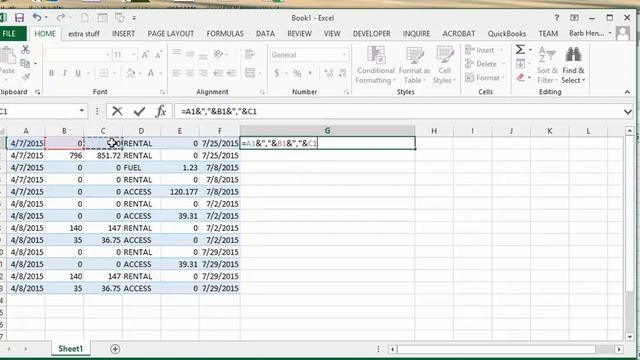Expand the Name Box dropdown
The height and width of the screenshot is (360, 640).
coord(82,111)
